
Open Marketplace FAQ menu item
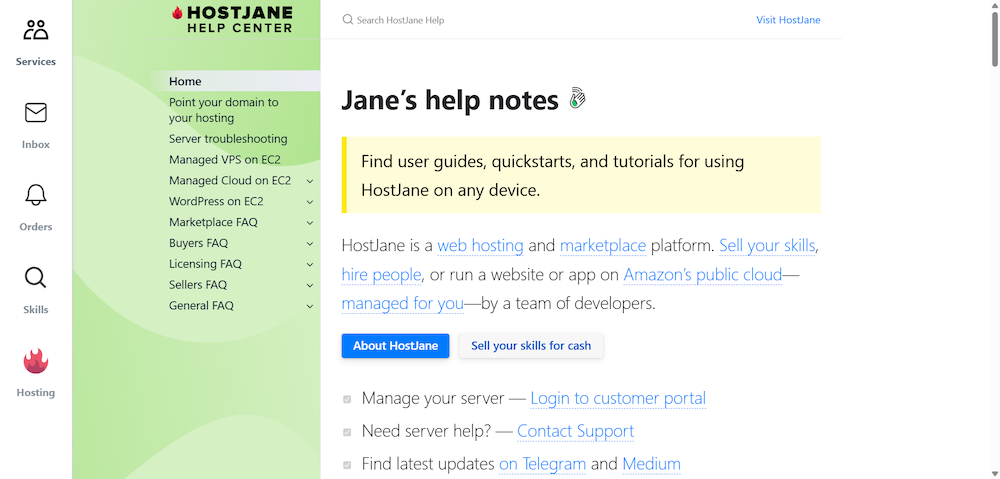click(x=213, y=222)
